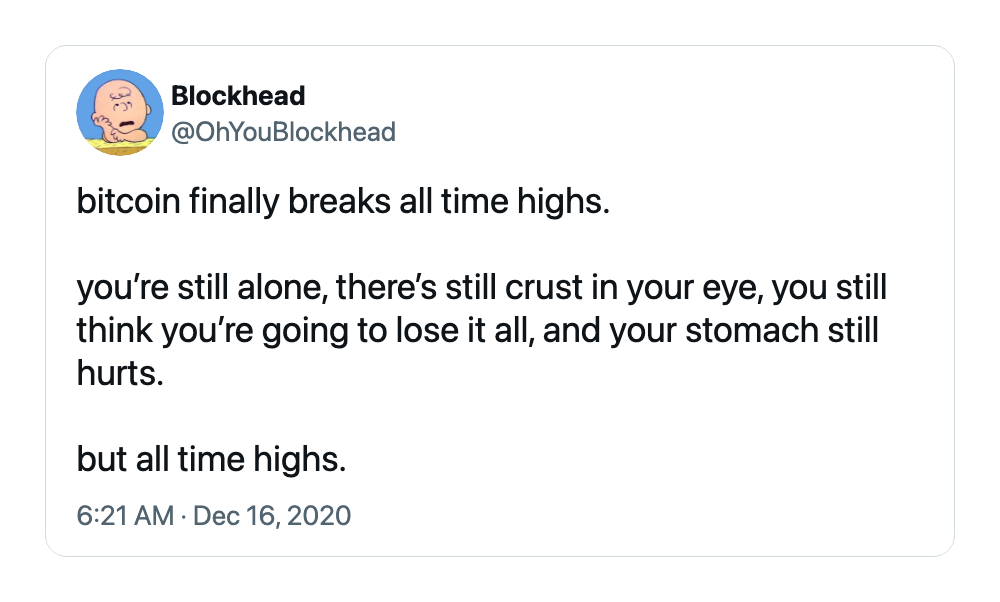Click the word "alone," in the tweet
Screen dimensions: 1000x602
(x=283, y=287)
